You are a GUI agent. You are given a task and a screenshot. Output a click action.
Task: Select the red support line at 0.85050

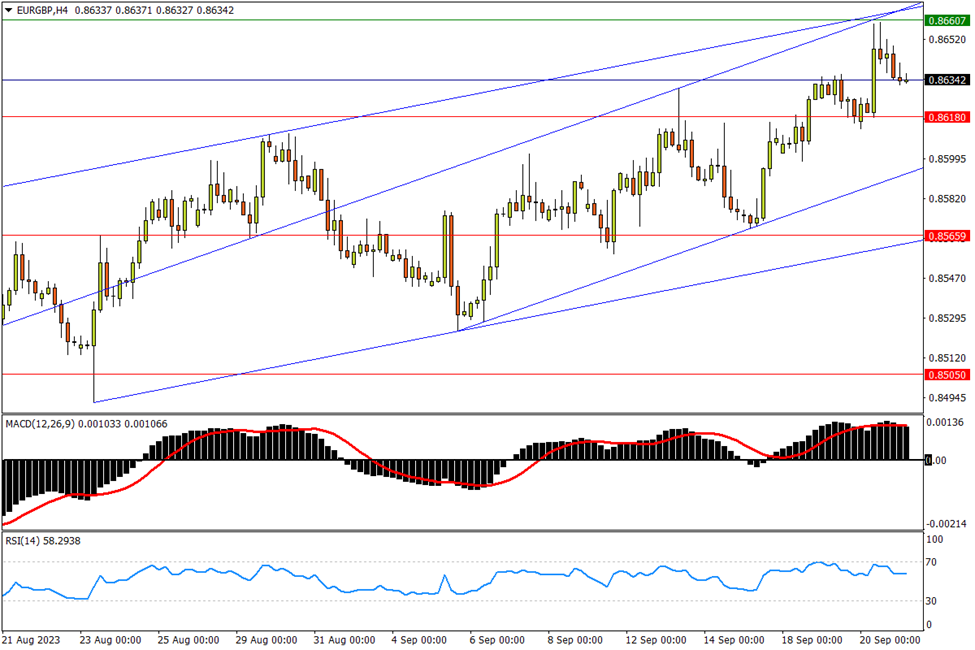400,374
